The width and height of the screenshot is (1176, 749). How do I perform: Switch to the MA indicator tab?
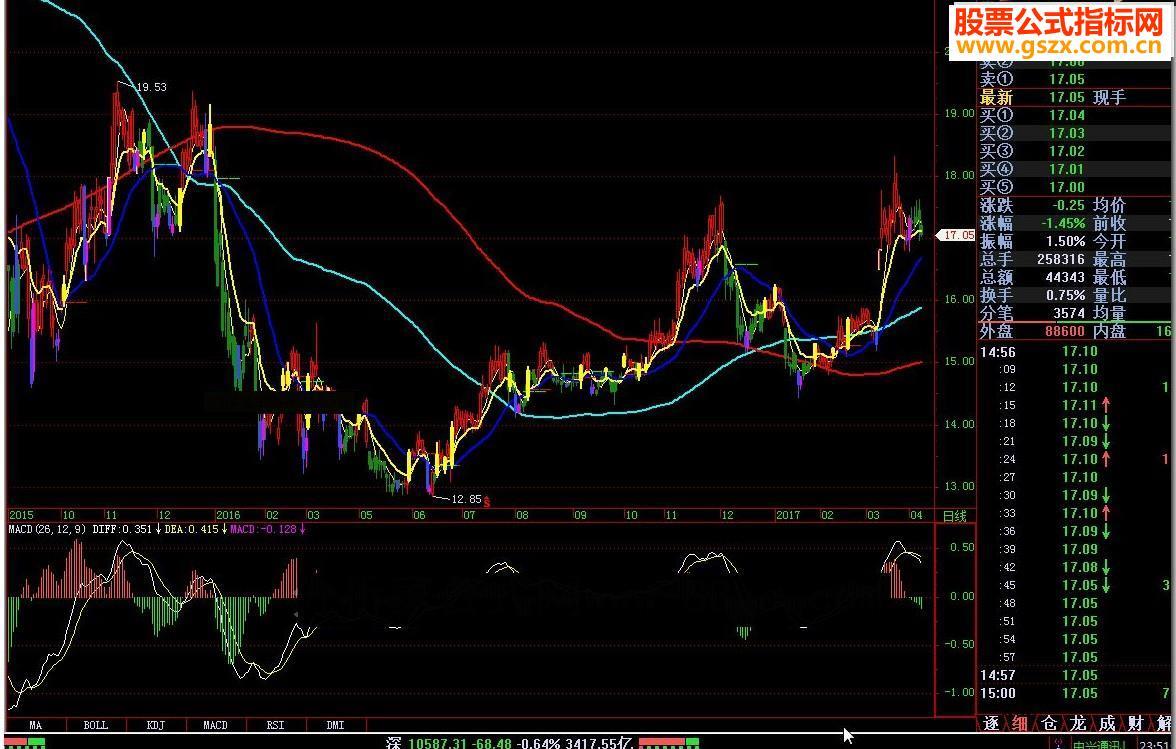pyautogui.click(x=36, y=725)
